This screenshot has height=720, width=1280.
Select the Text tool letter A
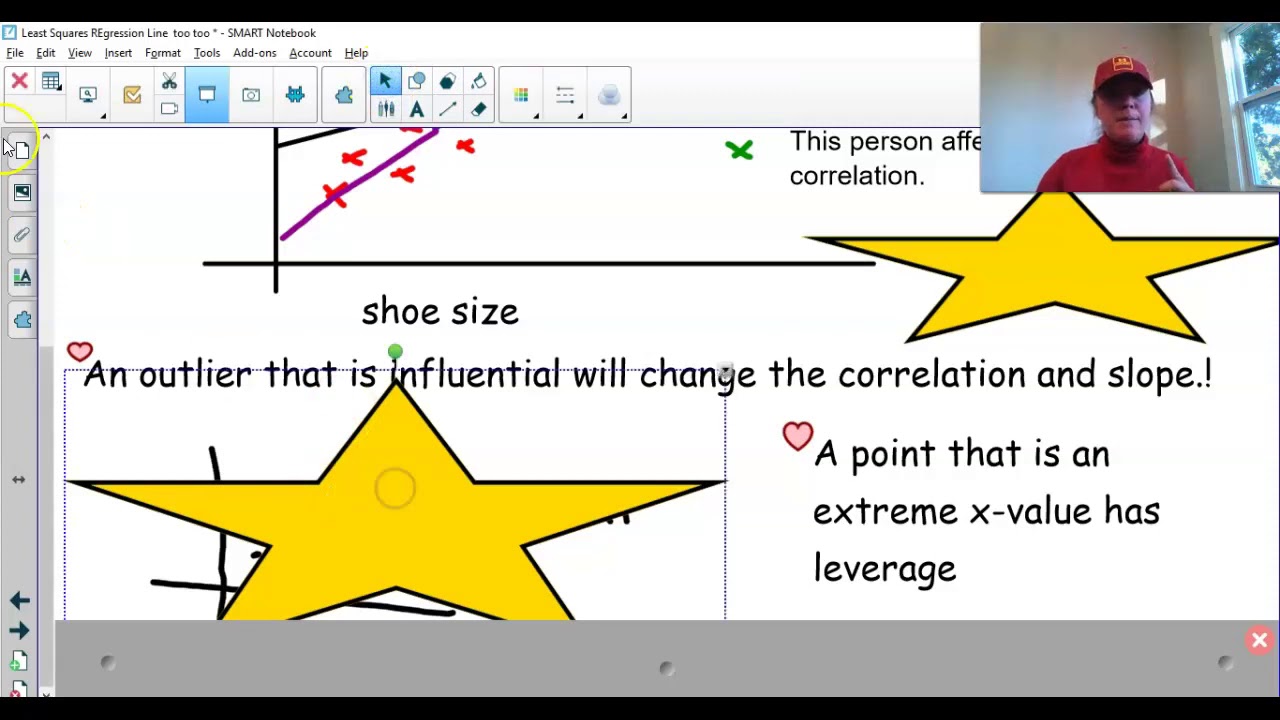click(417, 109)
